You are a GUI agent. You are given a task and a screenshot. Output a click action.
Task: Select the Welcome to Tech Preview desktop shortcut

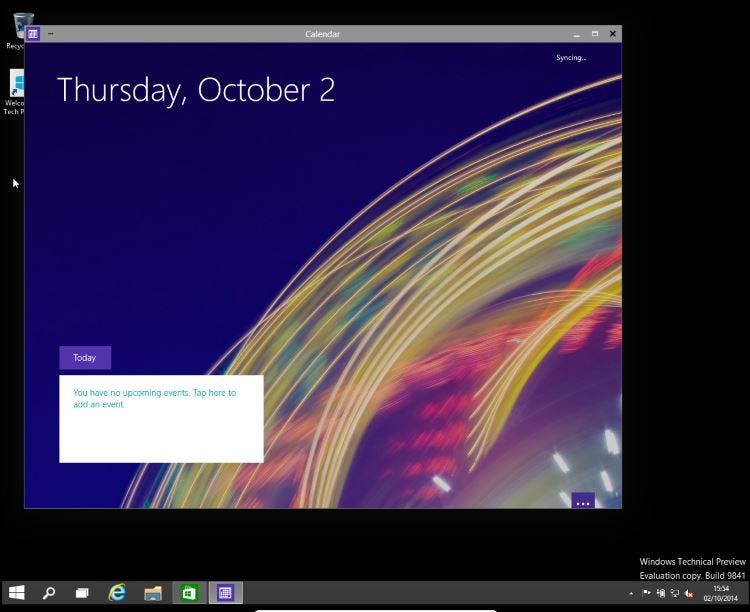pyautogui.click(x=14, y=92)
